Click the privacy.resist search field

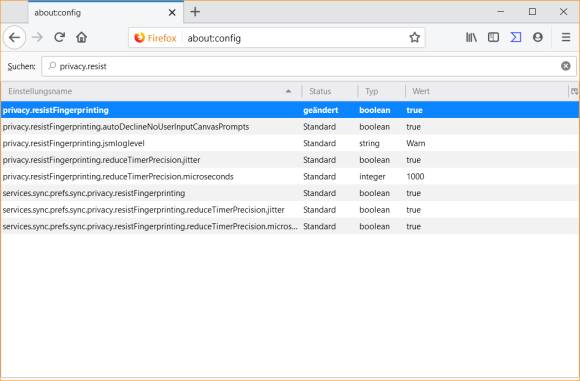[x=309, y=66]
